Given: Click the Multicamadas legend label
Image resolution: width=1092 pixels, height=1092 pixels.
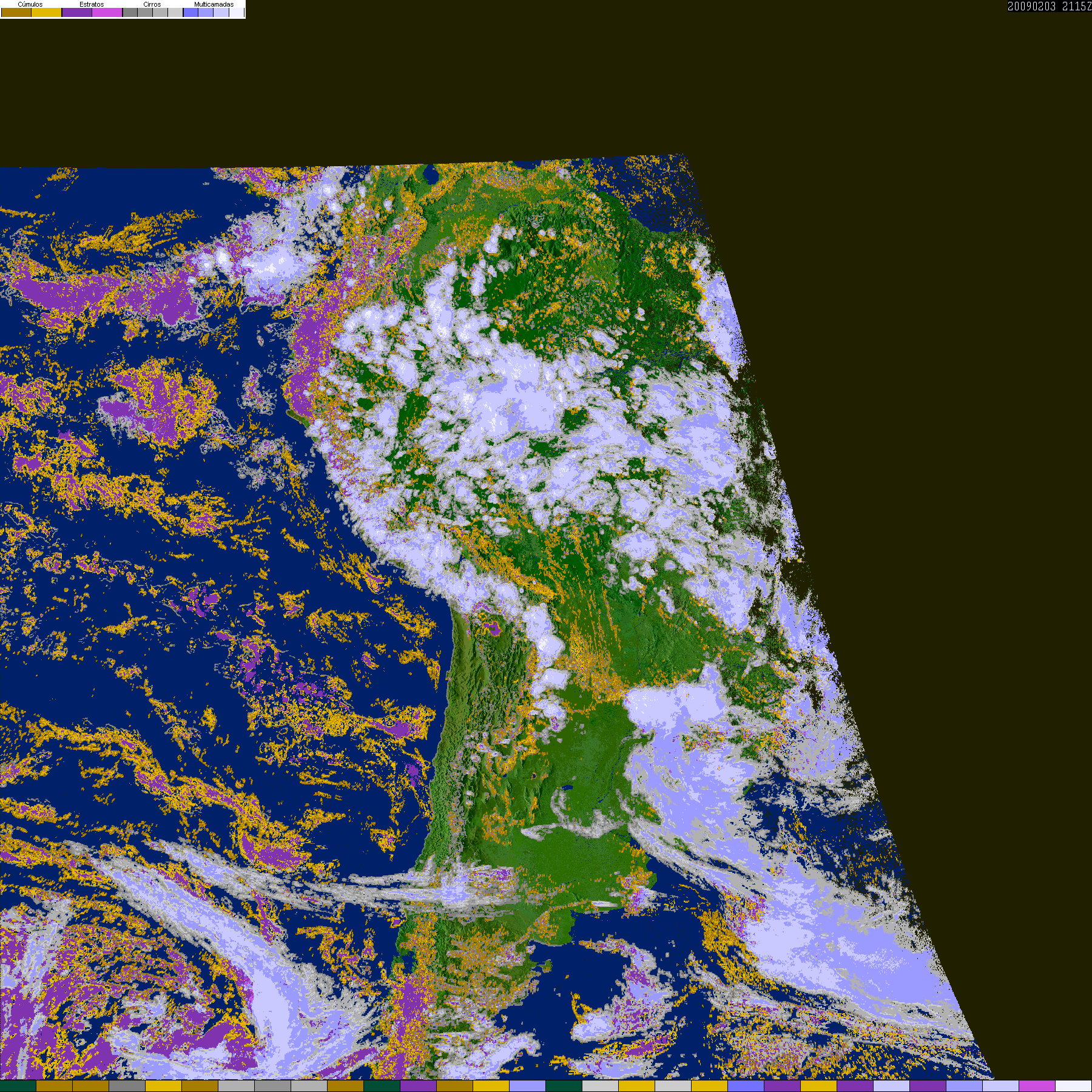Looking at the screenshot, I should tap(214, 4).
